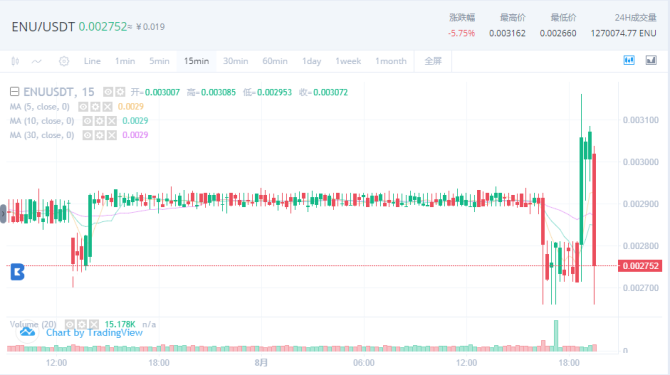Open chart settings gear in toolbar
This screenshot has width=670, height=375.
point(64,61)
